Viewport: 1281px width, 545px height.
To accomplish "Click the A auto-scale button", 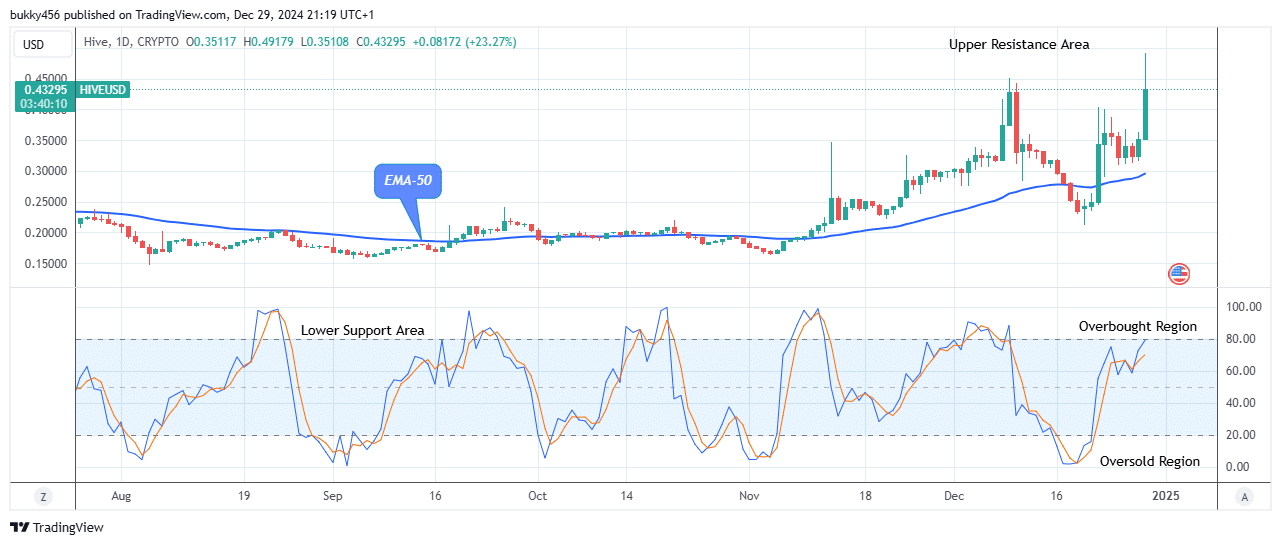I will point(1244,496).
